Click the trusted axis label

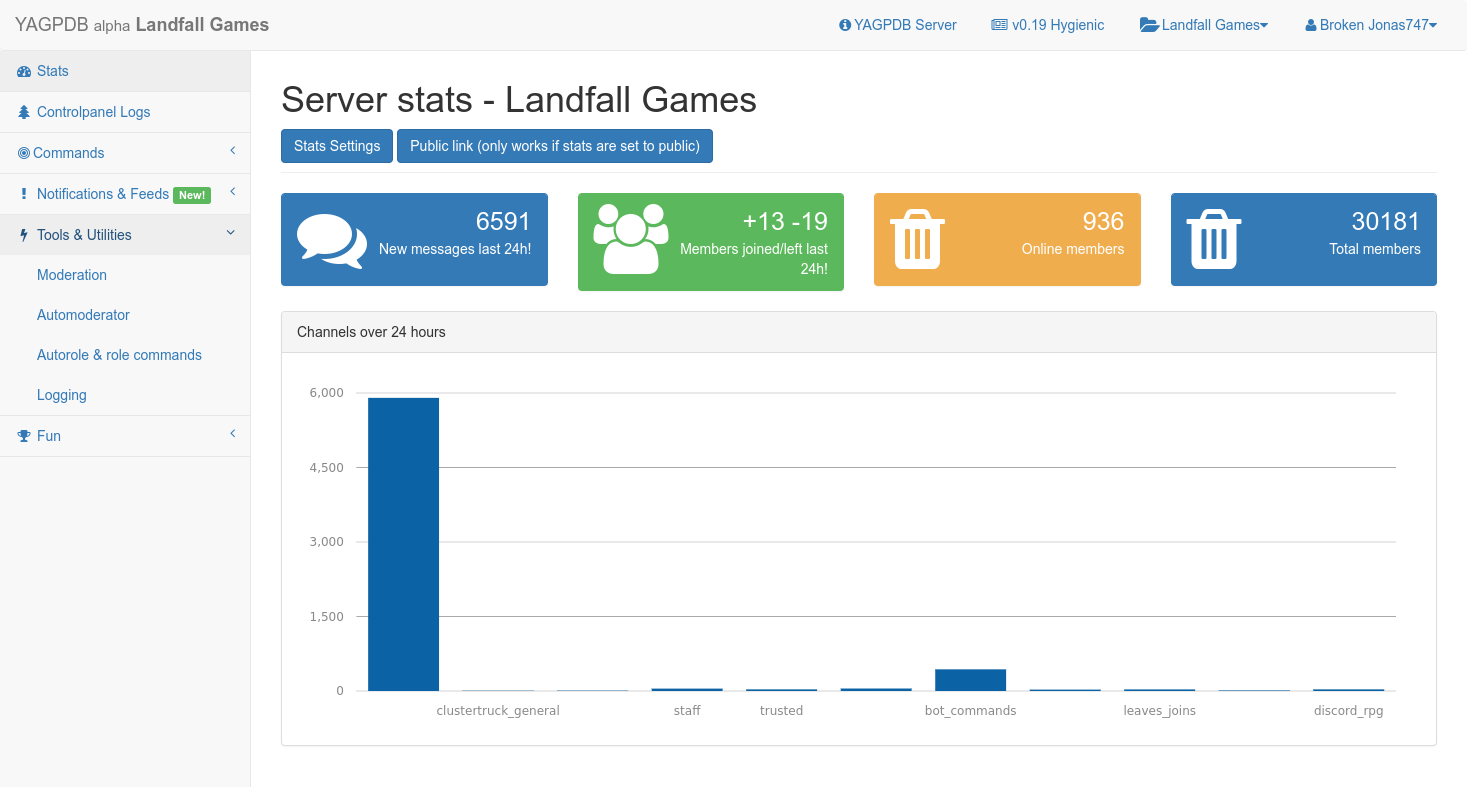point(781,711)
